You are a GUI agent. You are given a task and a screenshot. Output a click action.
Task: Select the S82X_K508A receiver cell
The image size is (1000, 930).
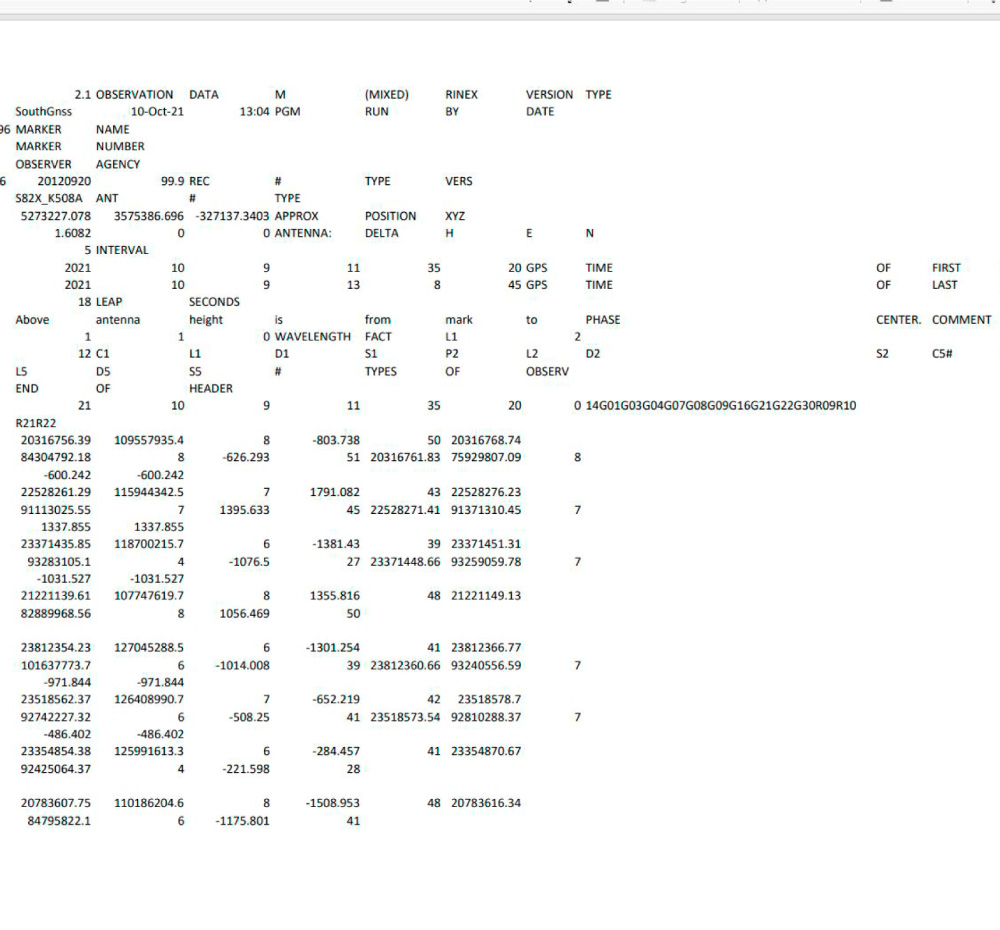tap(51, 199)
